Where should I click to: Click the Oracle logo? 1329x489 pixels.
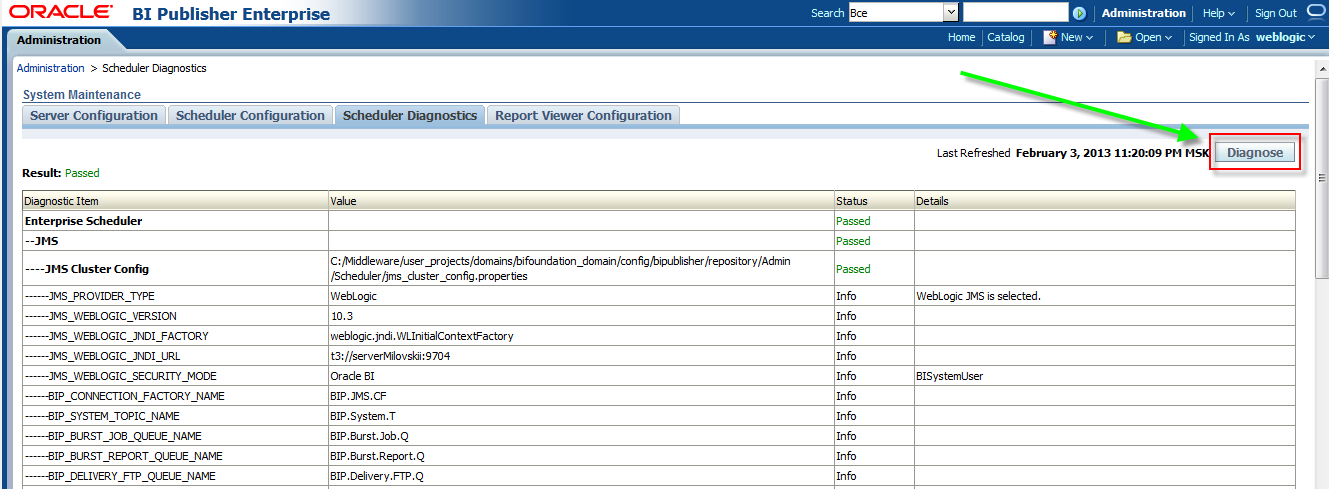58,13
